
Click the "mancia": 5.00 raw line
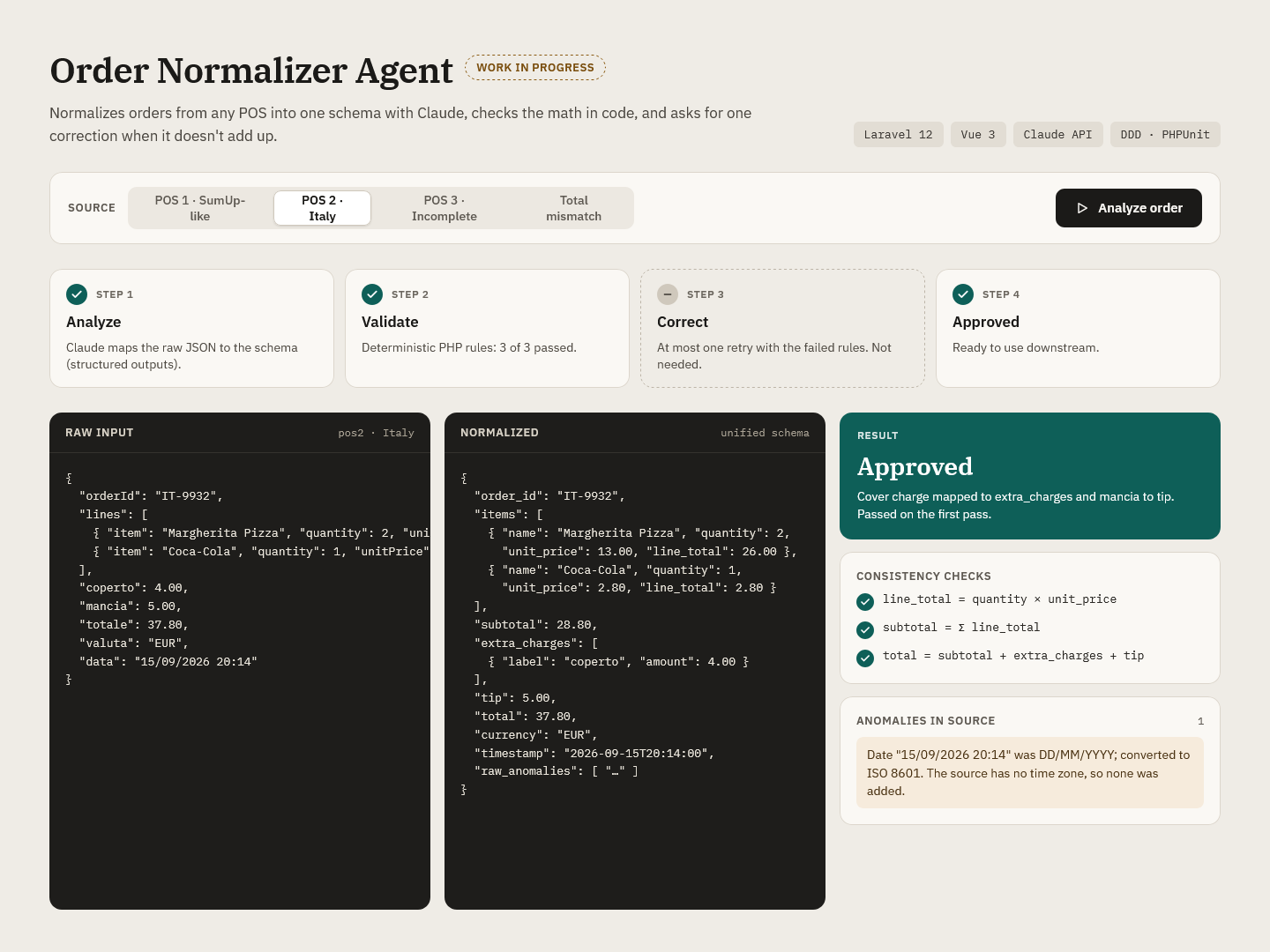tap(131, 606)
